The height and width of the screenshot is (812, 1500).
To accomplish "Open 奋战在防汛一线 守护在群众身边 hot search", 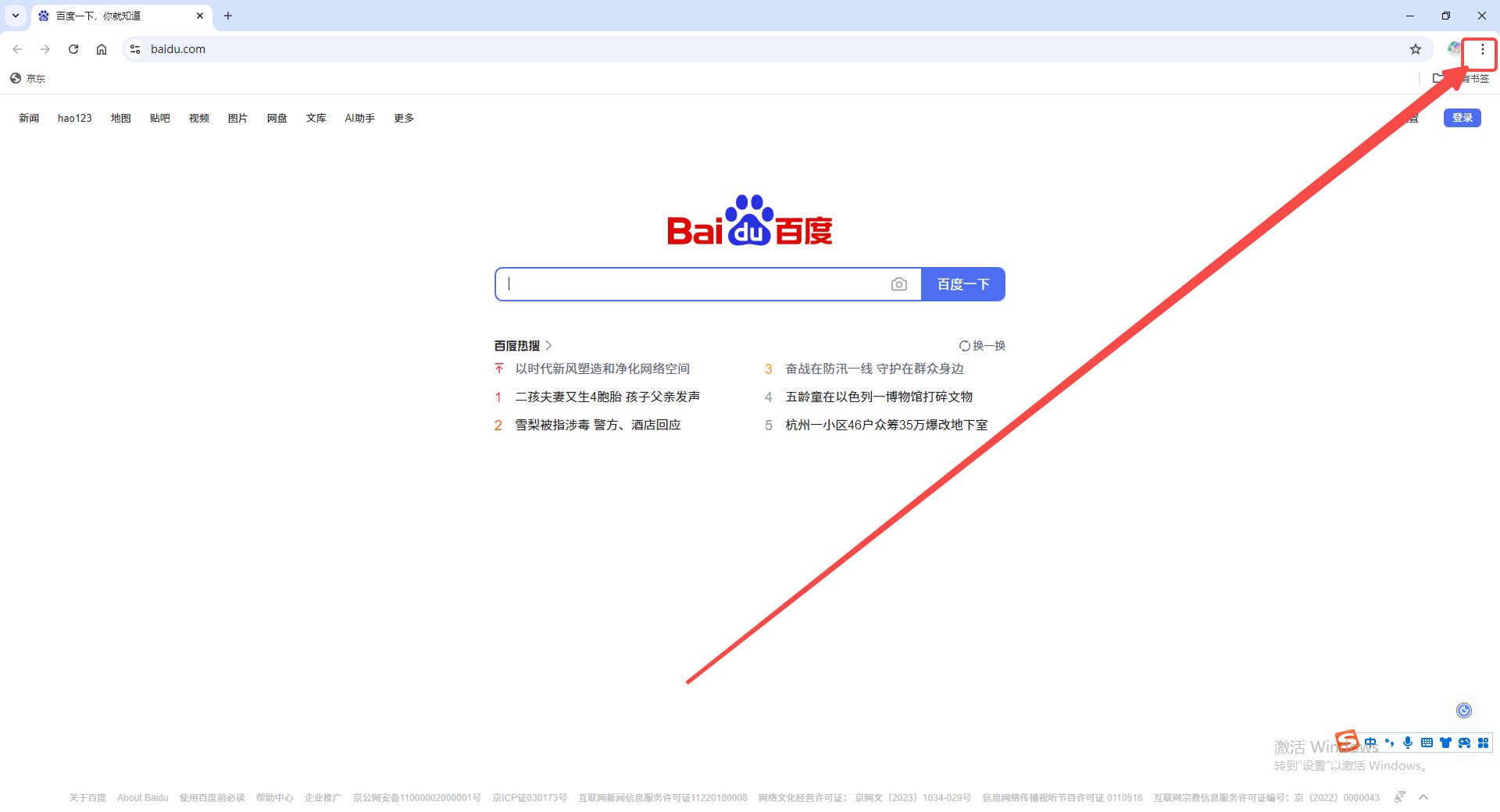I will (874, 369).
